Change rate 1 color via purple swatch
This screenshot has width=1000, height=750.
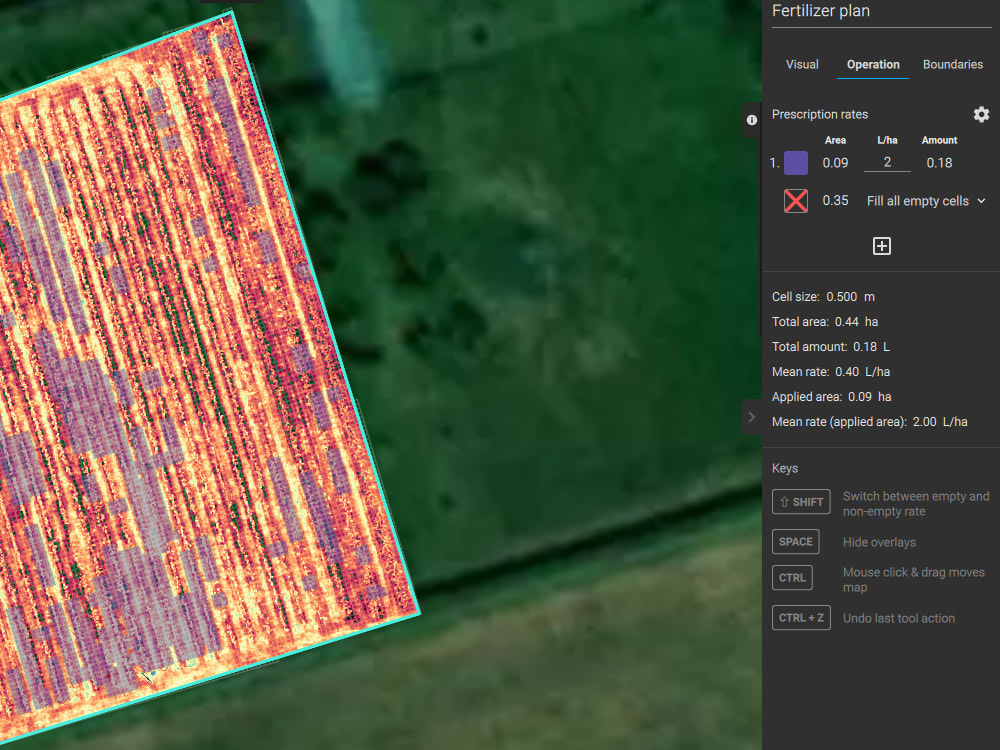click(795, 162)
